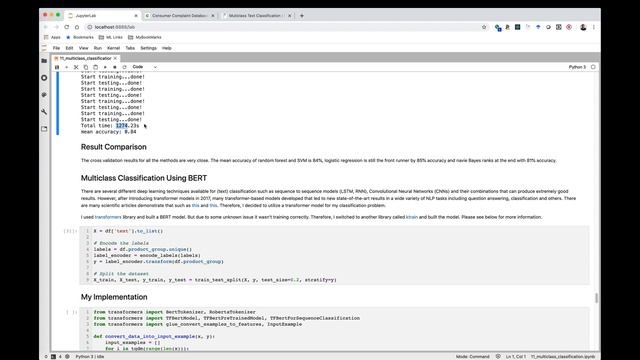Click the Python 3 kernel name
Viewport: 640px width, 360px height.
click(x=577, y=67)
